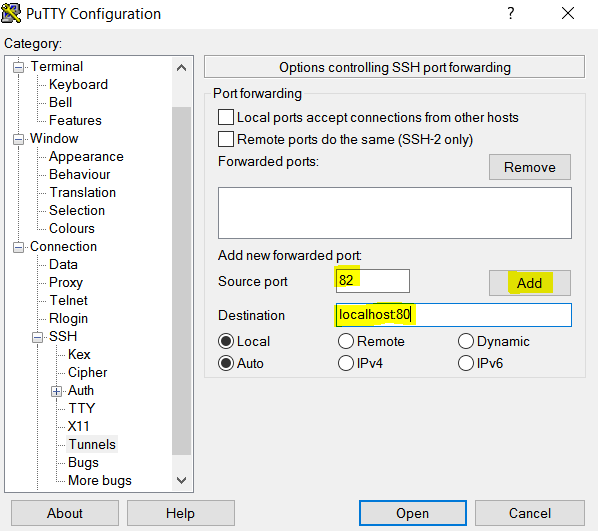This screenshot has height=531, width=598.
Task: Expand the Auth tree node
Action: (x=56, y=391)
